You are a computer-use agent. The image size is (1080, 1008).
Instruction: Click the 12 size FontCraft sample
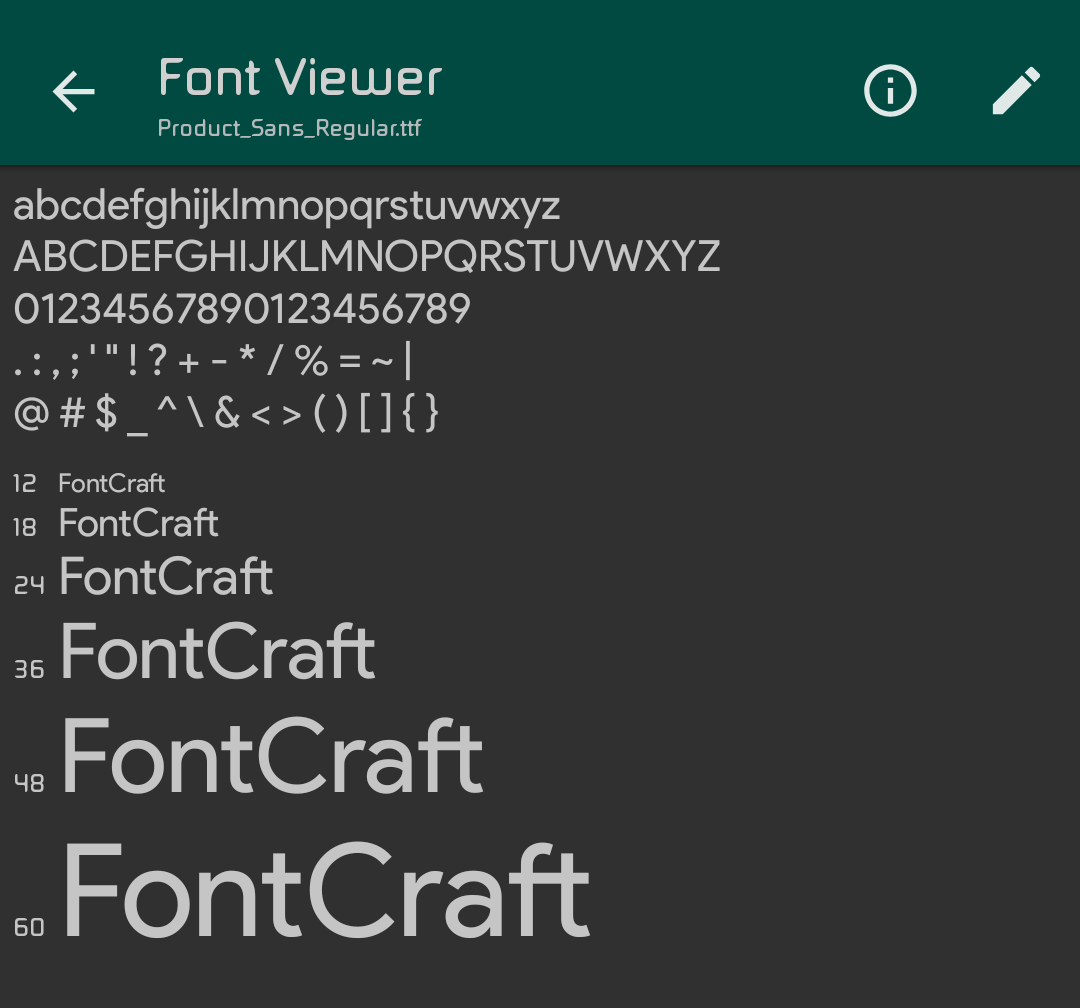tap(112, 483)
